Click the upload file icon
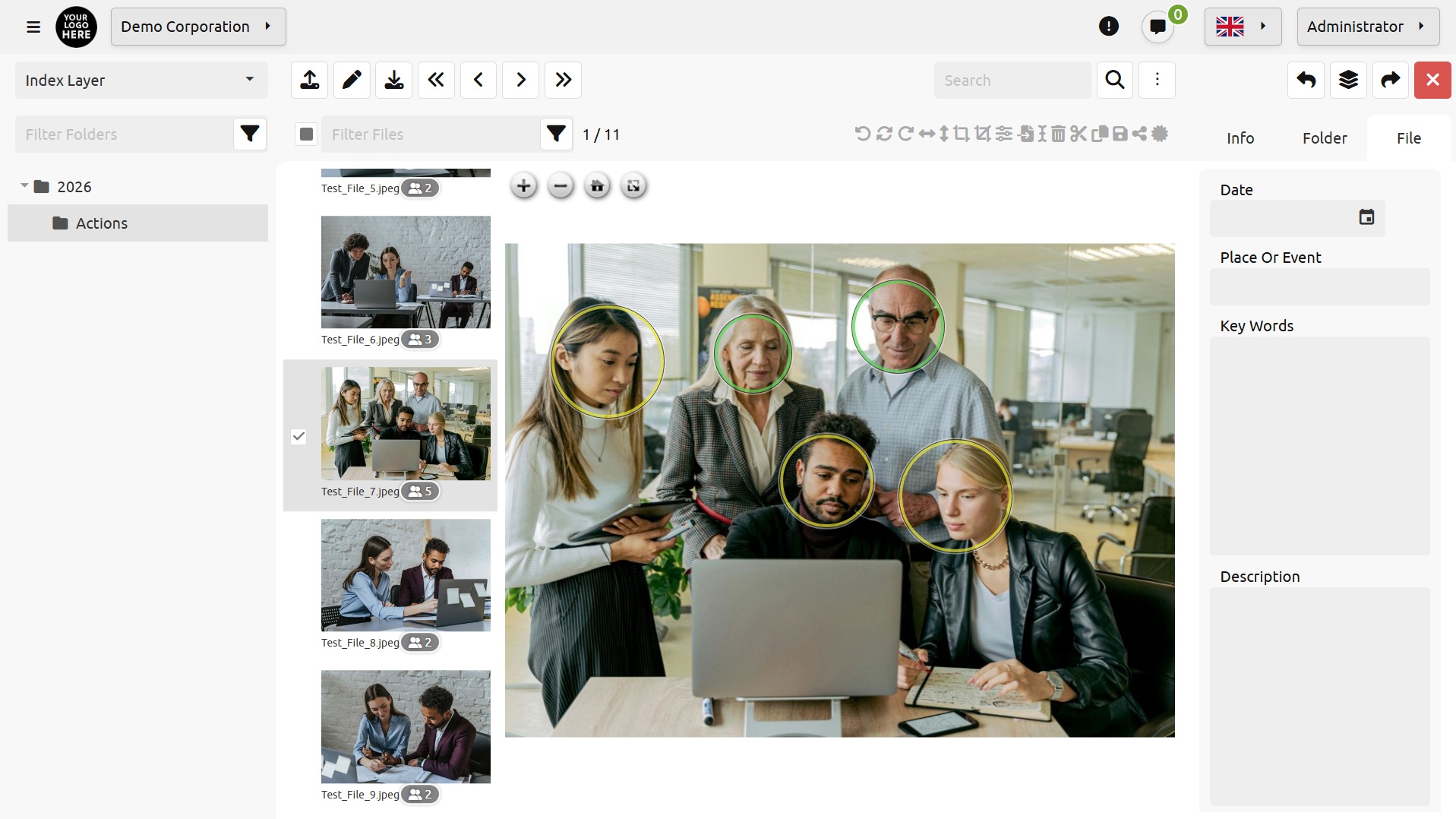 pyautogui.click(x=309, y=80)
